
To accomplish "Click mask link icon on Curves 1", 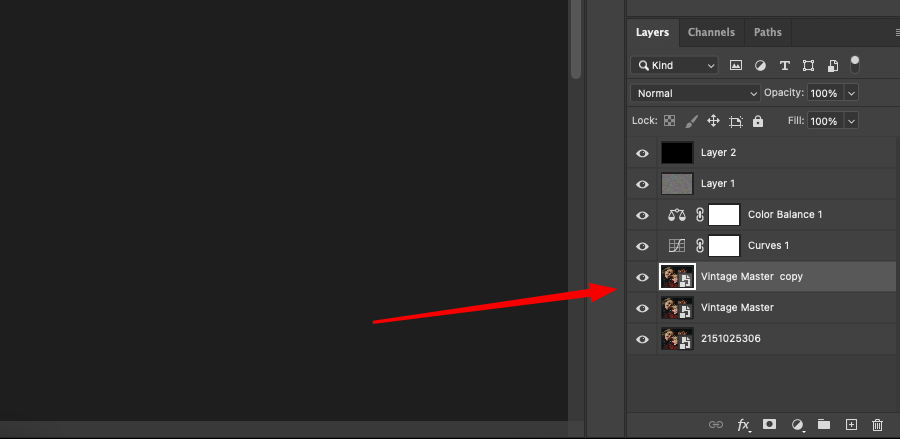I will click(699, 246).
